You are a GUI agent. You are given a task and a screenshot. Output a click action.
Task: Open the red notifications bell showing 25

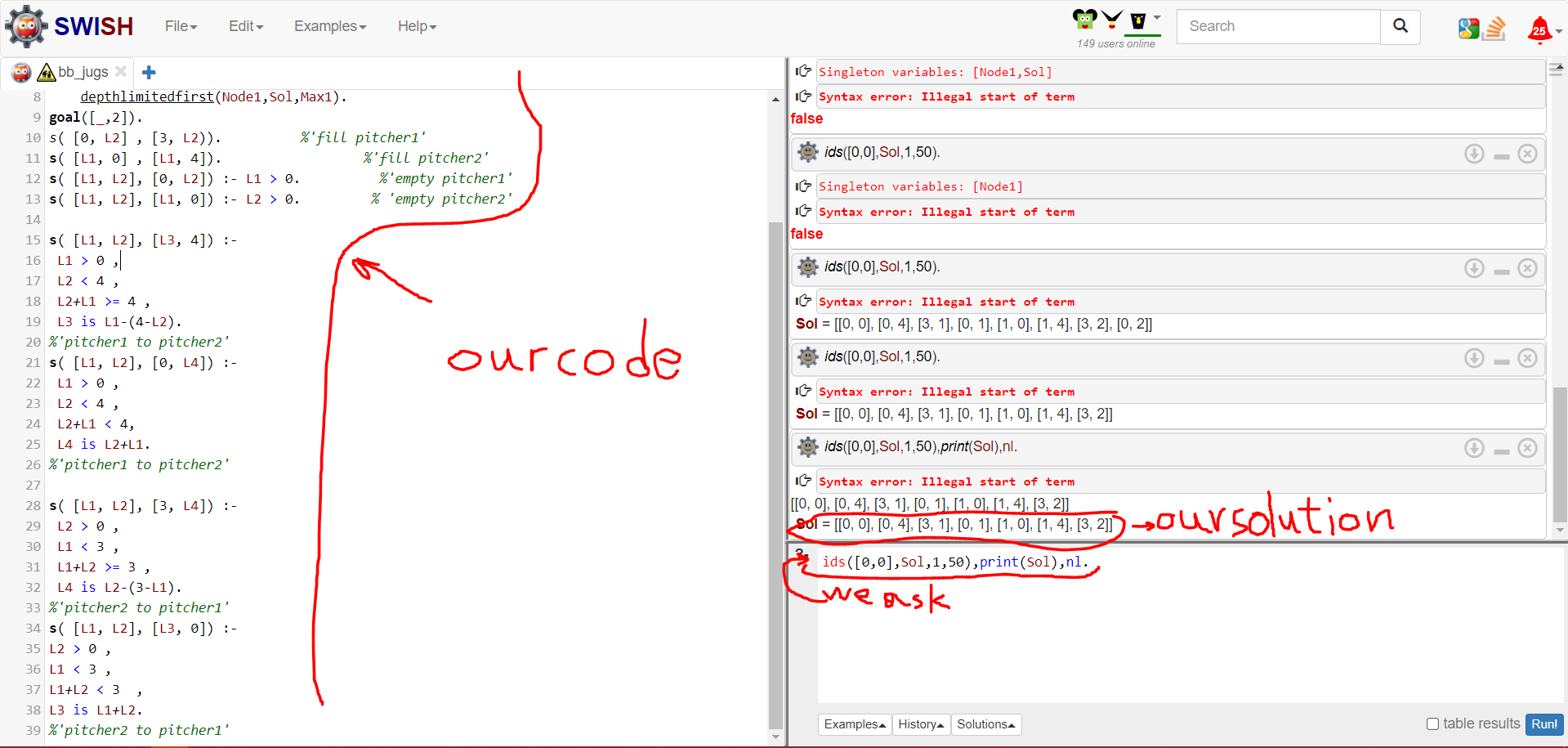tap(1539, 29)
